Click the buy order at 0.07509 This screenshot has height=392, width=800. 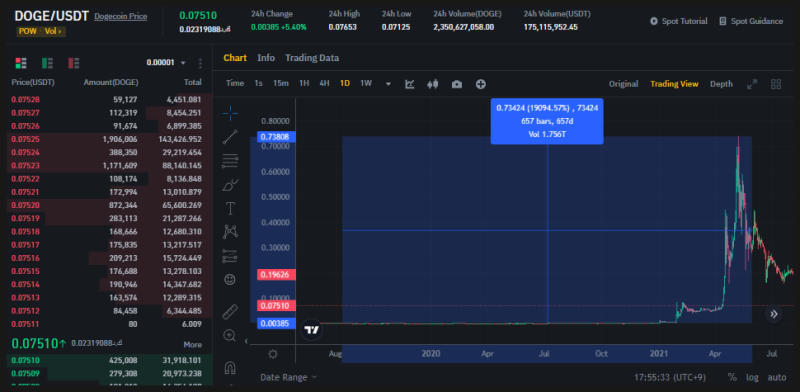[109, 374]
